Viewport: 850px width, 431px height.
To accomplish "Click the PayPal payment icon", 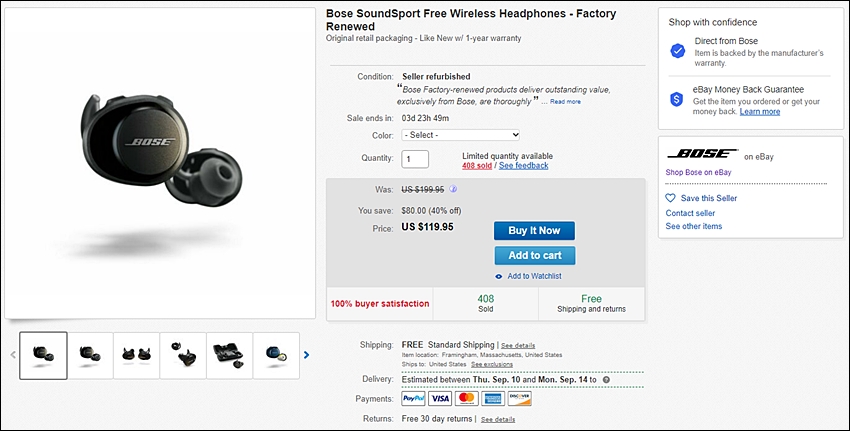I will [414, 398].
